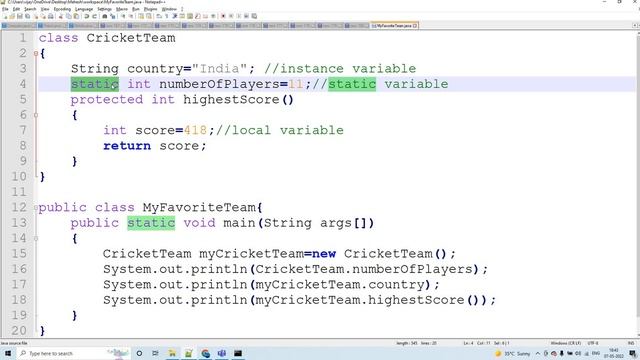Click the Windows Start button
640x360 pixels.
pos(7,353)
